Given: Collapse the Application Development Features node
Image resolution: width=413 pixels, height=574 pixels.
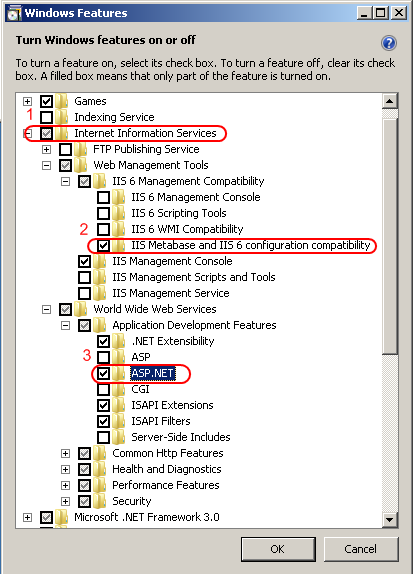Looking at the screenshot, I should [x=66, y=325].
